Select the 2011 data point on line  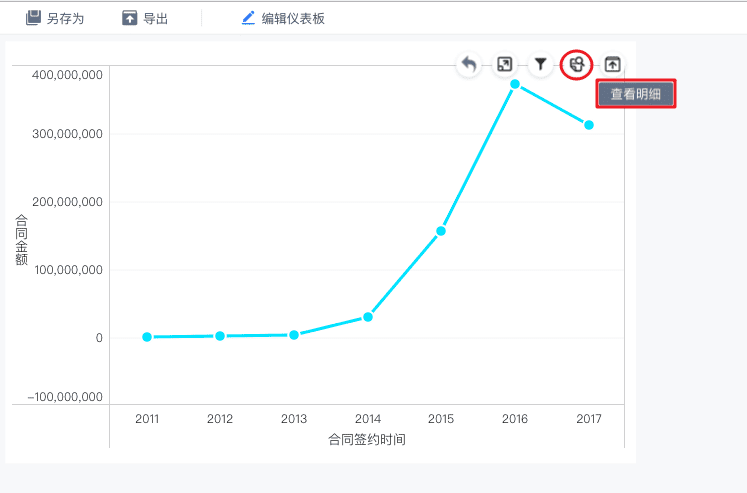pyautogui.click(x=147, y=337)
